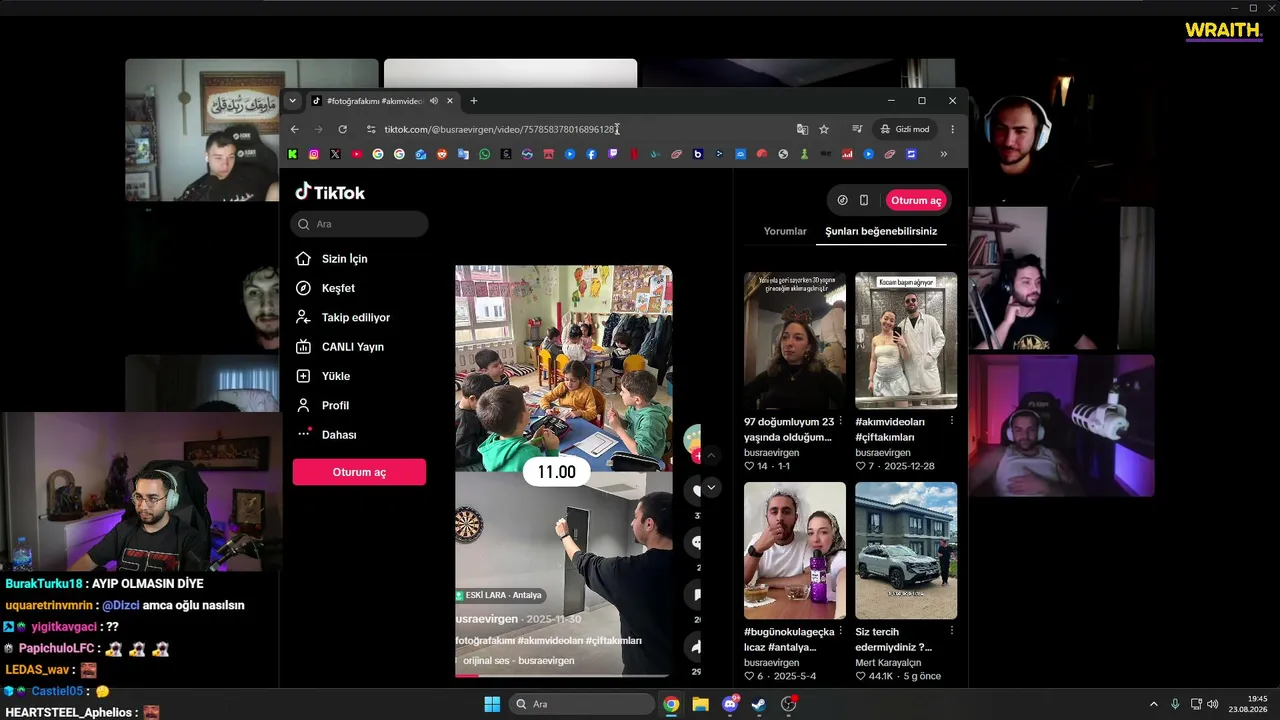Viewport: 1280px width, 720px height.
Task: Click the site information icon in address bar
Action: coord(372,129)
